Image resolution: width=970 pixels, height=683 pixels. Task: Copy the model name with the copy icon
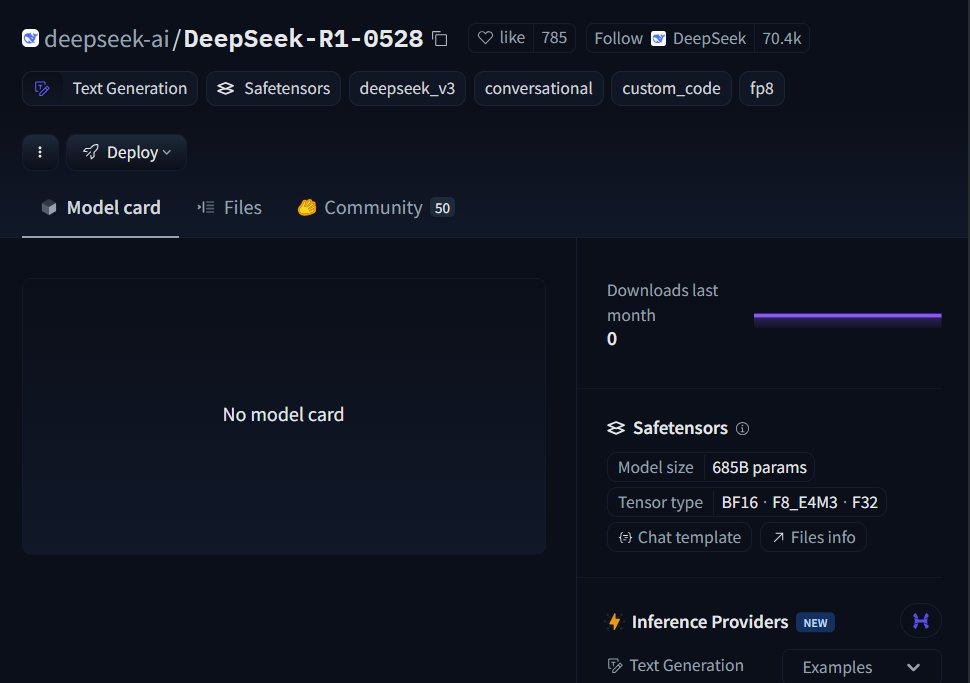pos(440,39)
